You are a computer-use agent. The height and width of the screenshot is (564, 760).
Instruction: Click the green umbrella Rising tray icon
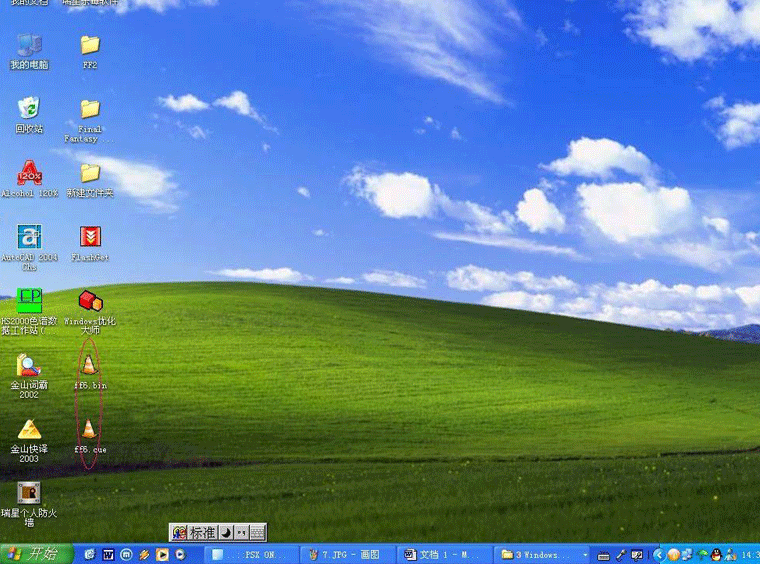click(x=702, y=555)
